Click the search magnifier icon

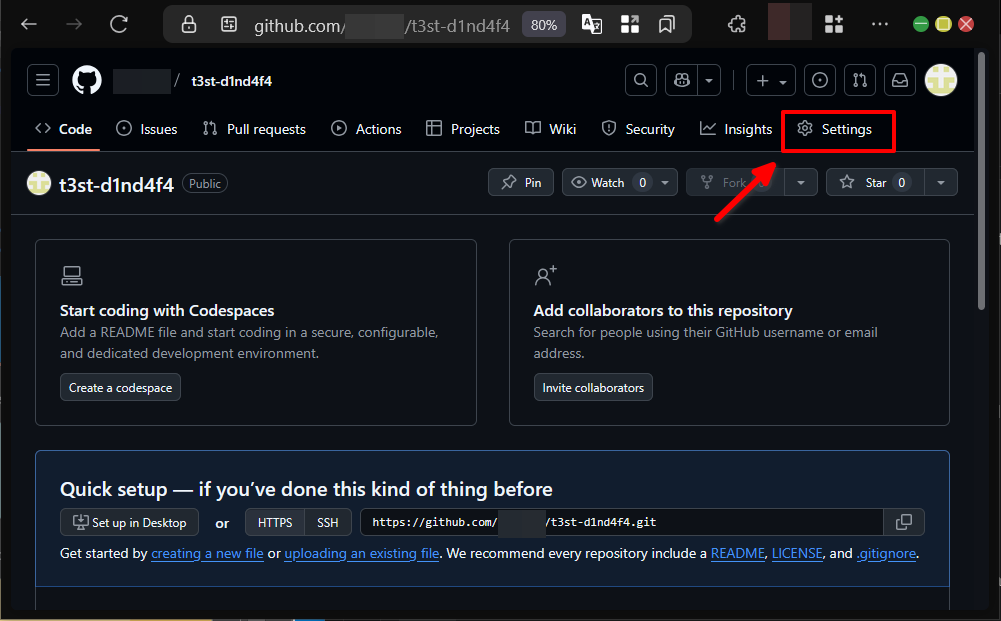(641, 81)
